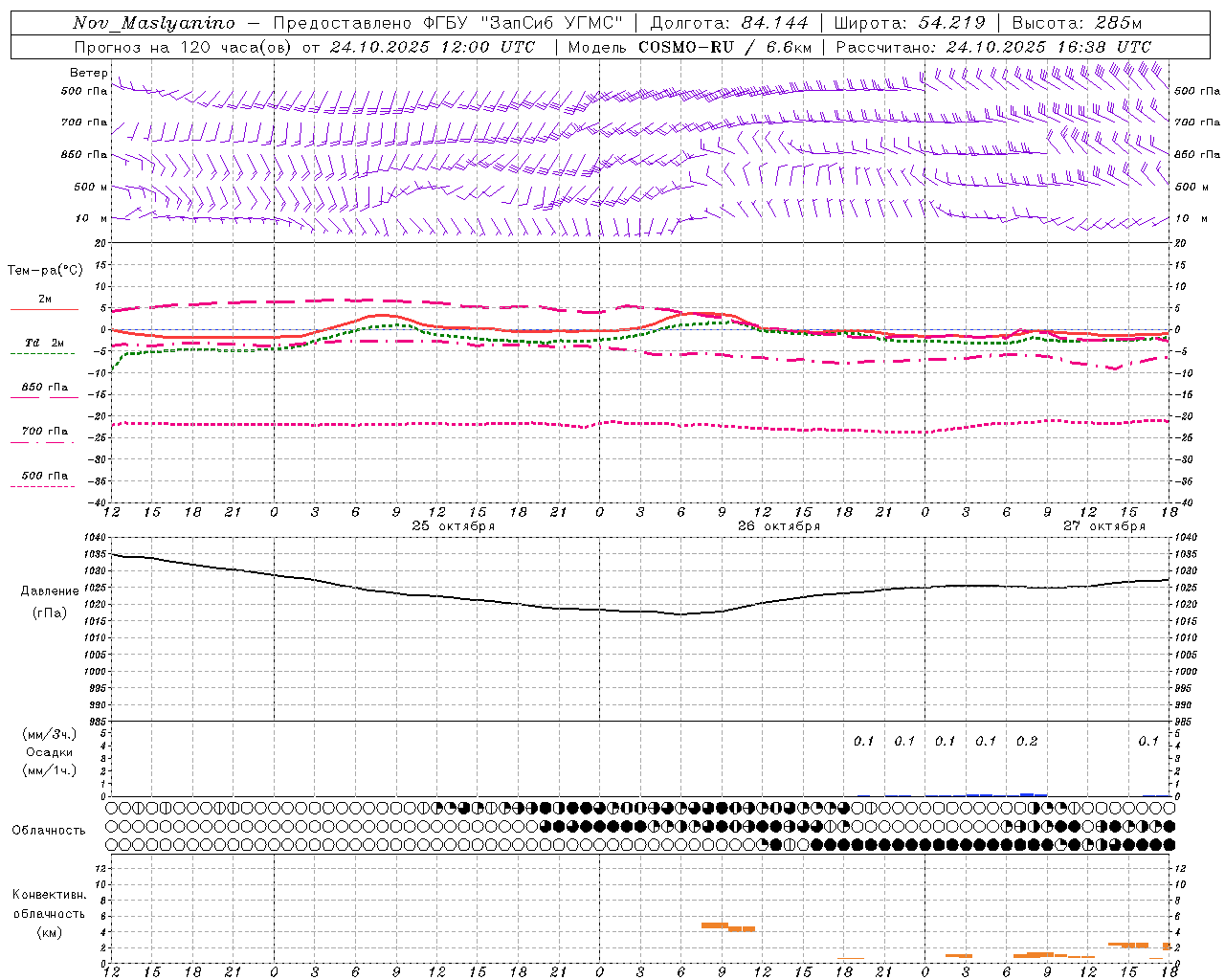Click the Облачность panel label
This screenshot has width=1225, height=980.
click(49, 831)
